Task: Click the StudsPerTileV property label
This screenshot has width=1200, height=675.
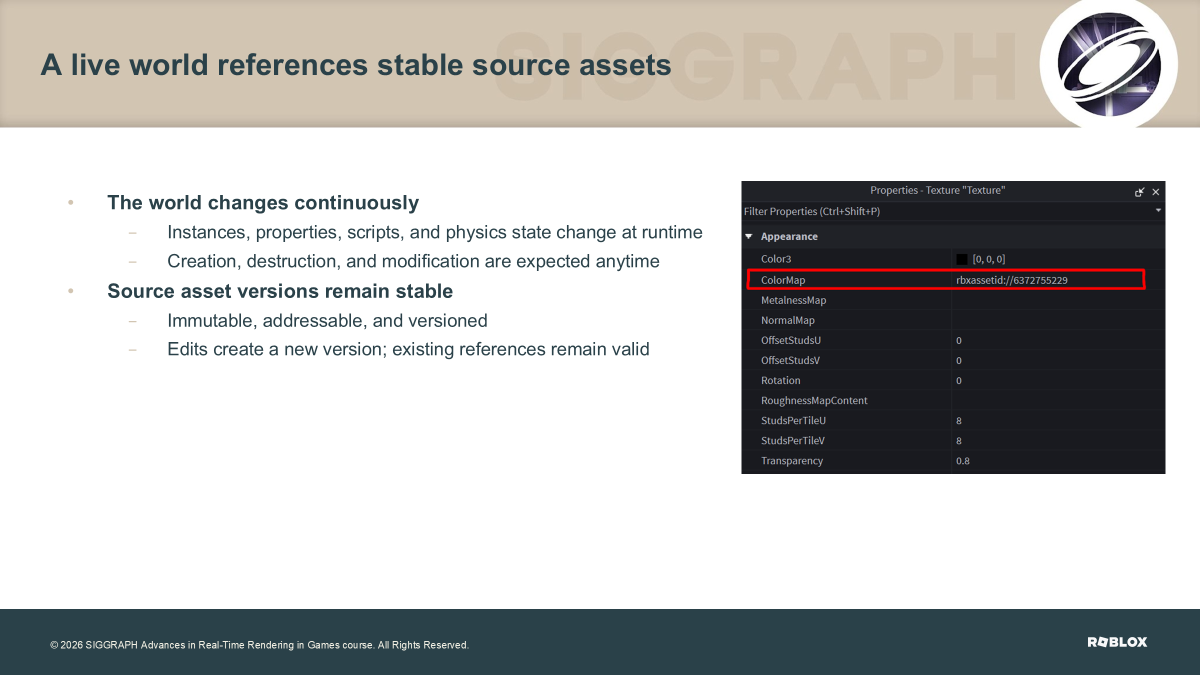Action: tap(792, 440)
